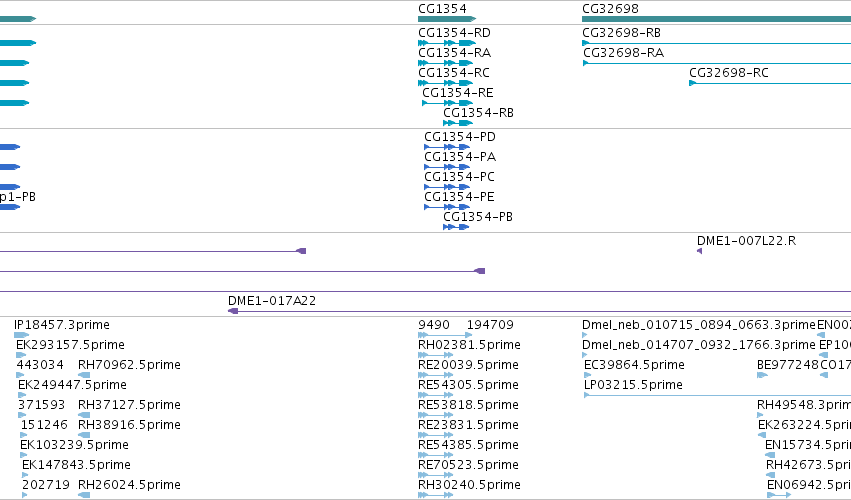
Task: Select EST RH70962.5prime
Action: click(129, 365)
